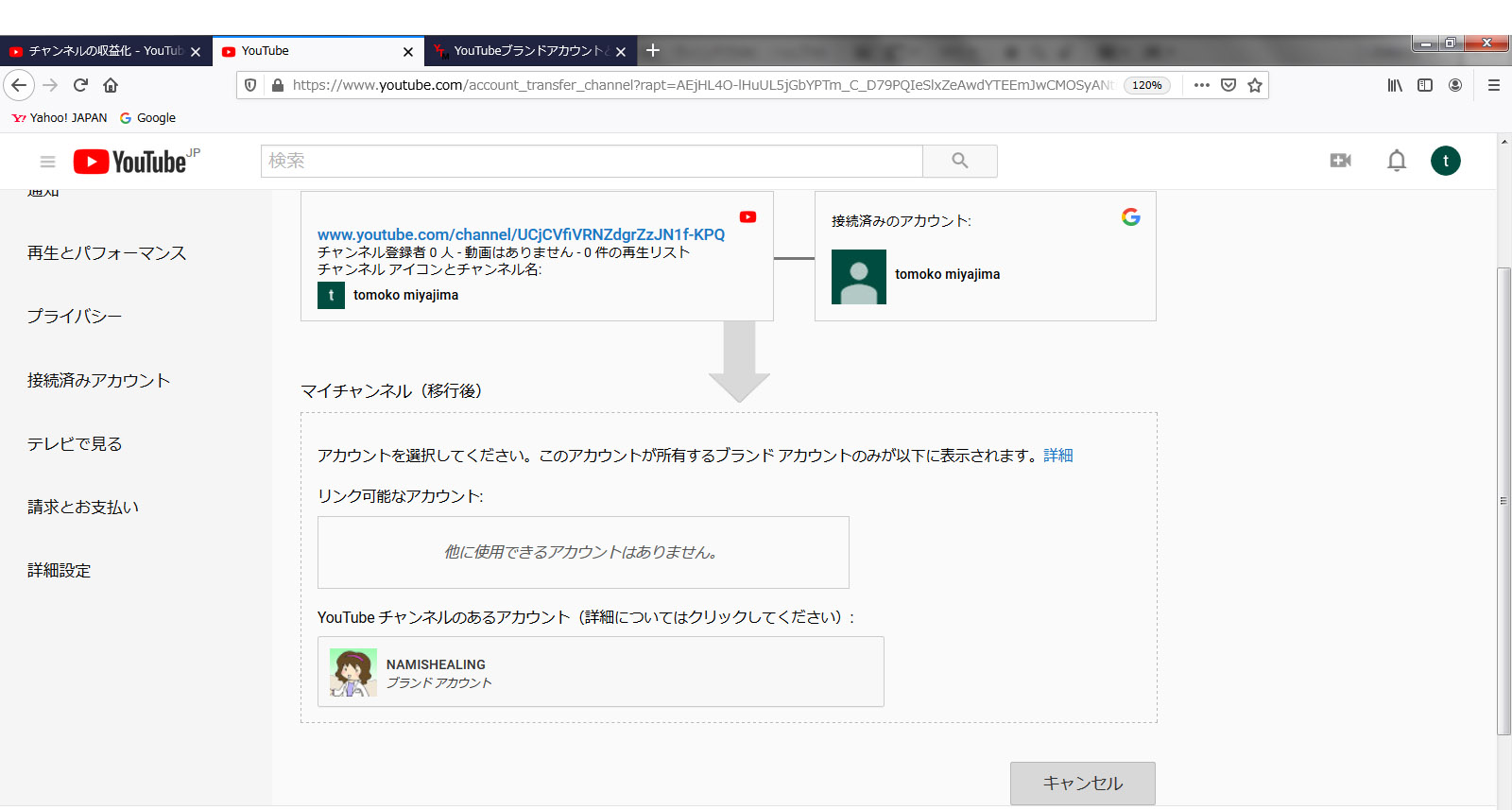This screenshot has height=810, width=1512.
Task: Toggle the YouTube guide menu
Action: (x=47, y=162)
